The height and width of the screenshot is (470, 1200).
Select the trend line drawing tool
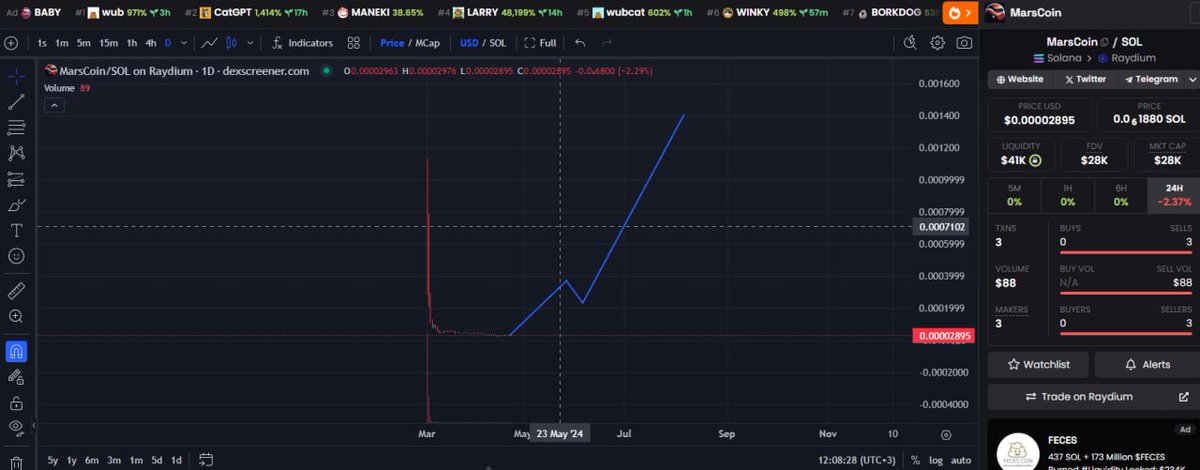pos(16,101)
